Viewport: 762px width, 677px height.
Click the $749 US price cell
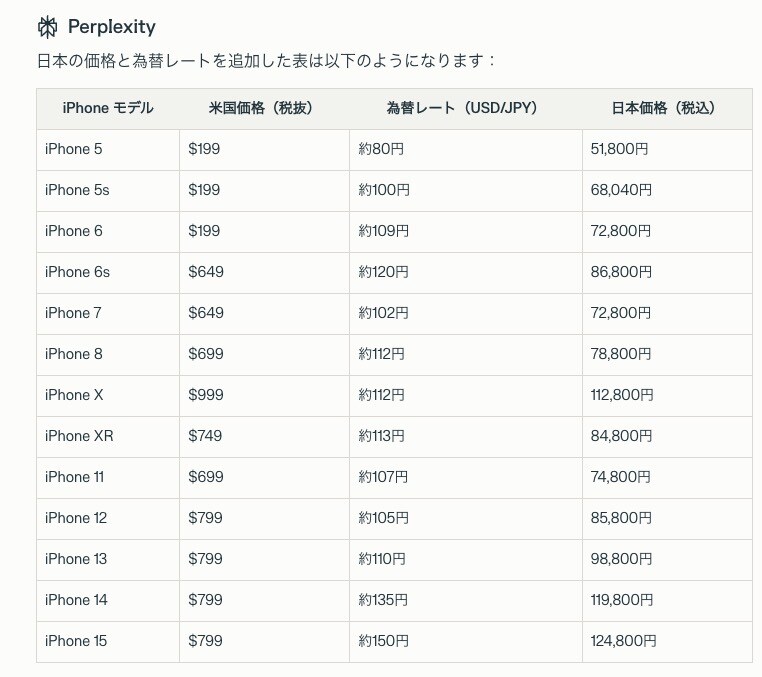pos(205,436)
